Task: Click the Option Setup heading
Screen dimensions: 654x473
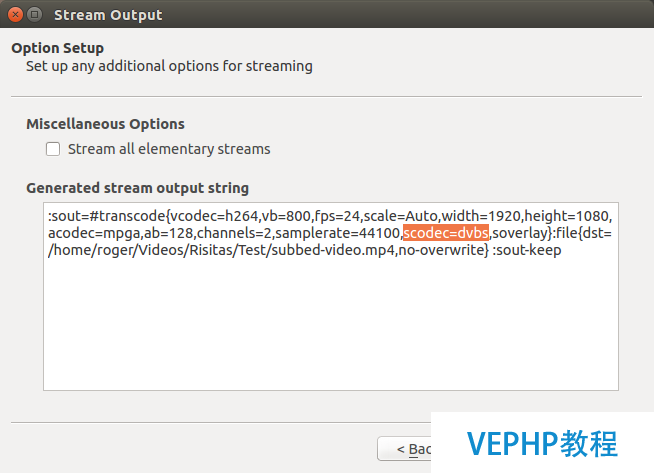Action: (x=58, y=48)
